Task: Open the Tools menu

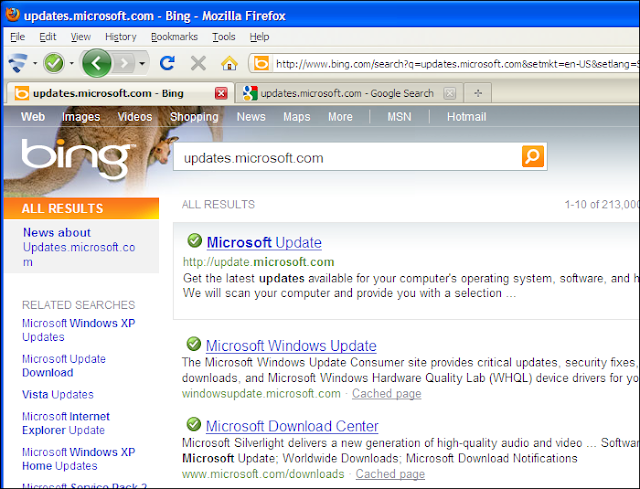Action: (224, 37)
